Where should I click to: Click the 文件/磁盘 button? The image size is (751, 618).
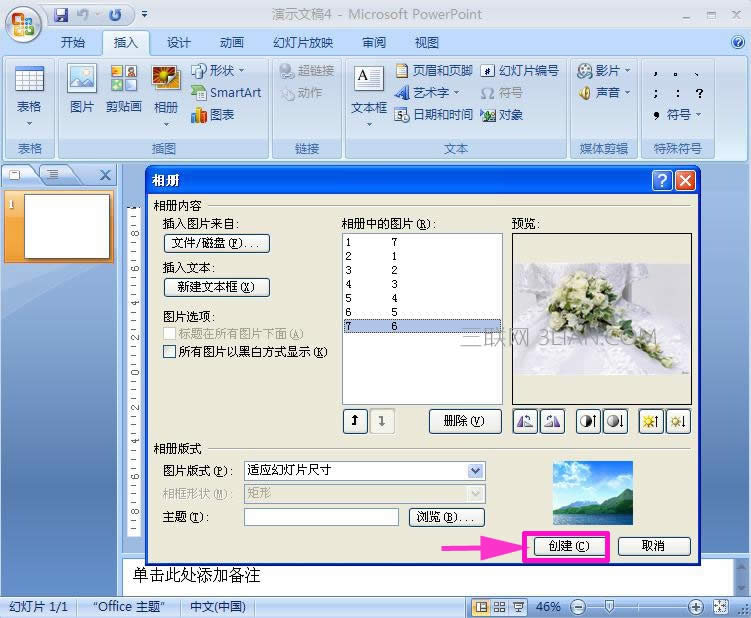click(x=216, y=243)
